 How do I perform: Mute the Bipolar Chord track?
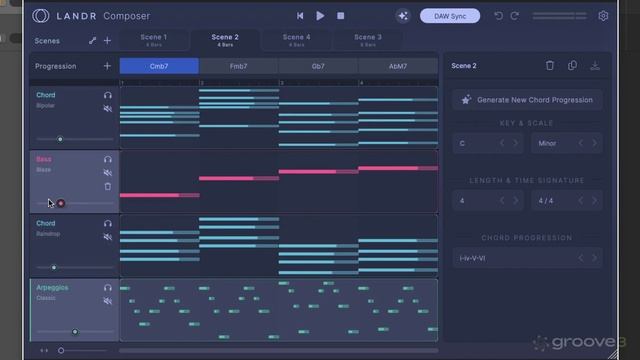(108, 109)
